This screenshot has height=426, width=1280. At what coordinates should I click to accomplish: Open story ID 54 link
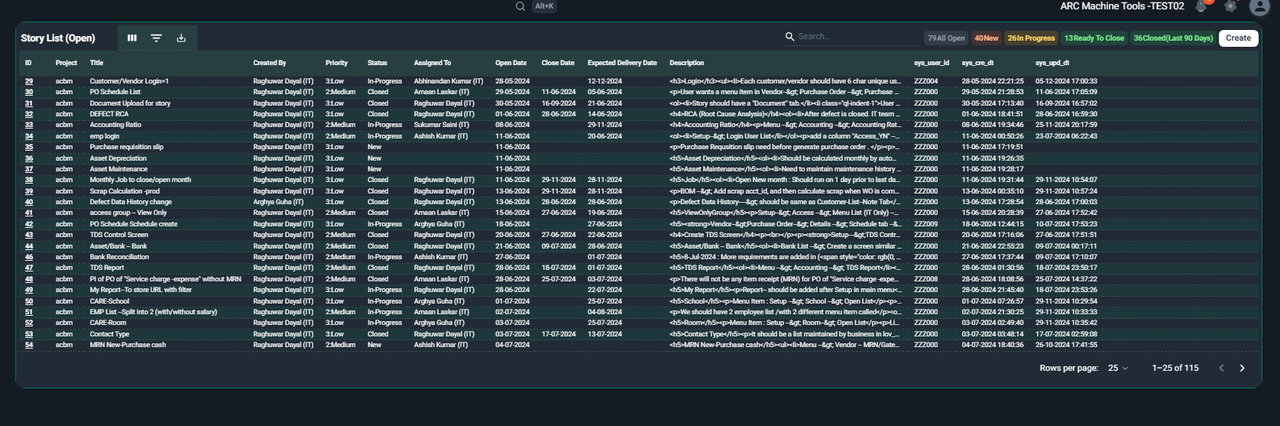tap(29, 345)
